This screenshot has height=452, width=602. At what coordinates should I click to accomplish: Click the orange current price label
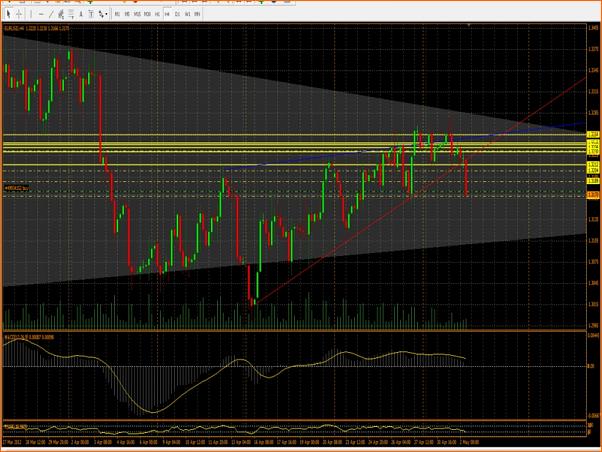[x=594, y=195]
